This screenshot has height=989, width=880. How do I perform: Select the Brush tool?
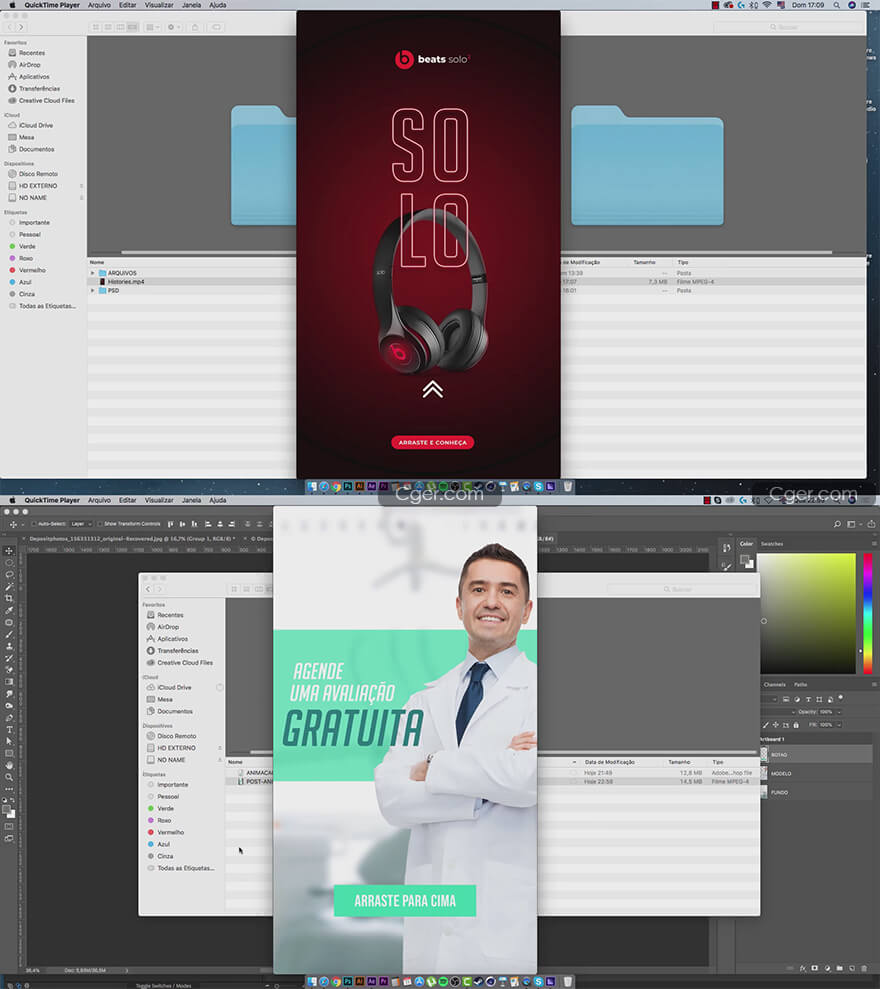(x=9, y=635)
